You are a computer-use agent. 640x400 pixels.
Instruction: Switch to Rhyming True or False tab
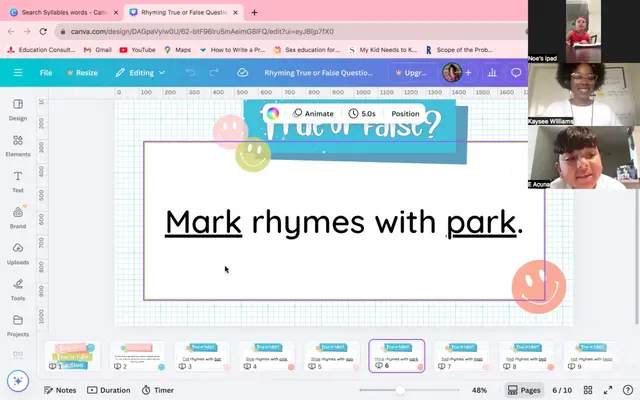(184, 13)
